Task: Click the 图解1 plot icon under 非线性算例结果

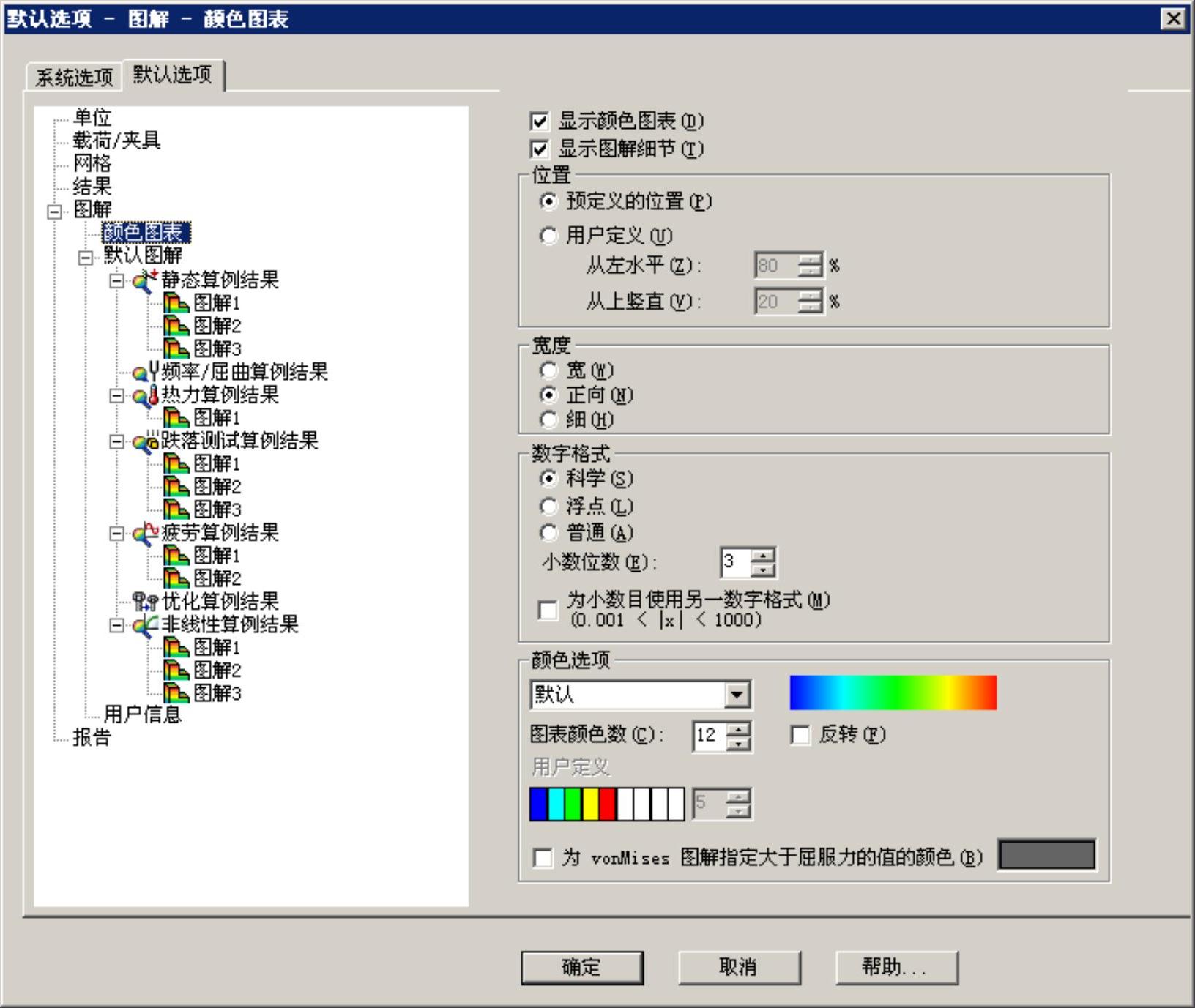Action: coord(176,648)
